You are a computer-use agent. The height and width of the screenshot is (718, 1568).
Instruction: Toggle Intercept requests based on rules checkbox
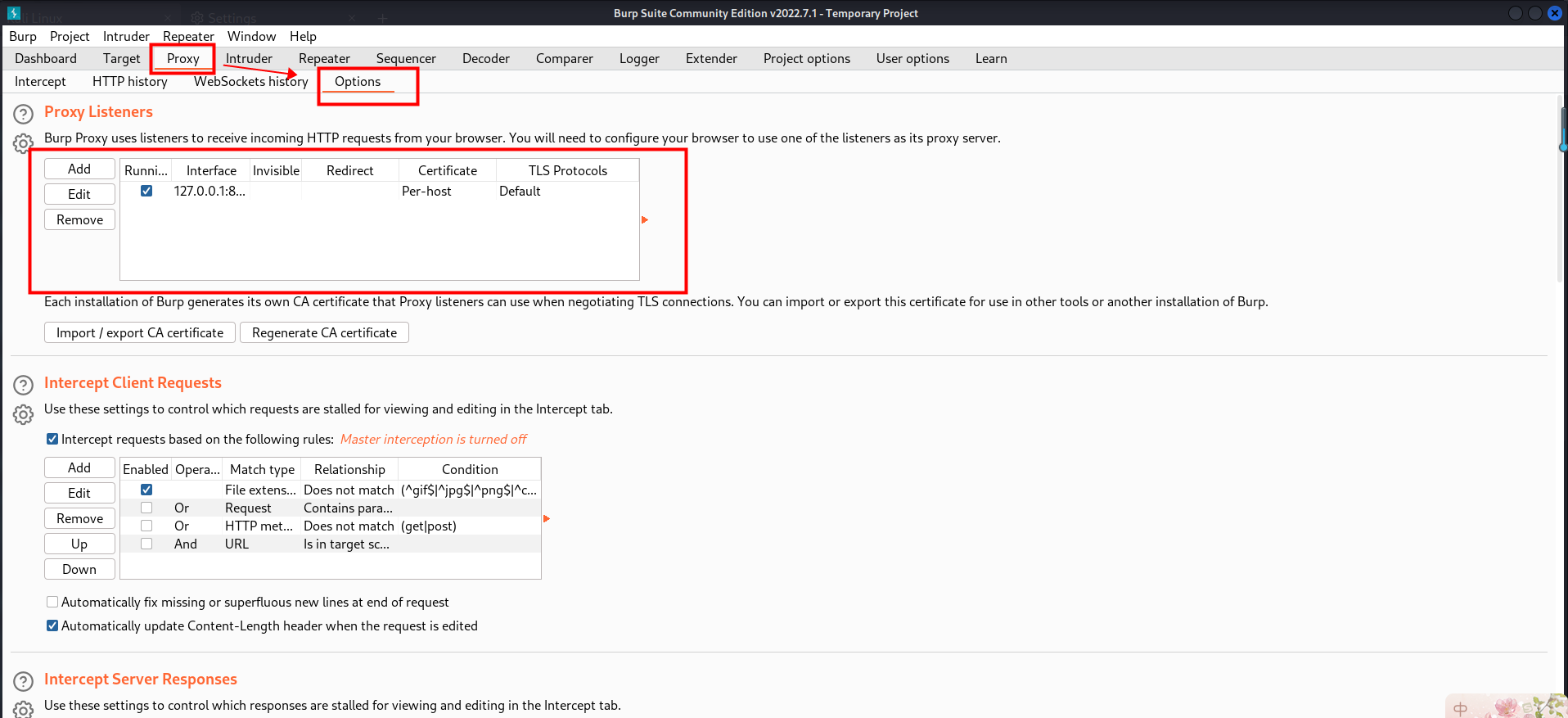pos(52,439)
